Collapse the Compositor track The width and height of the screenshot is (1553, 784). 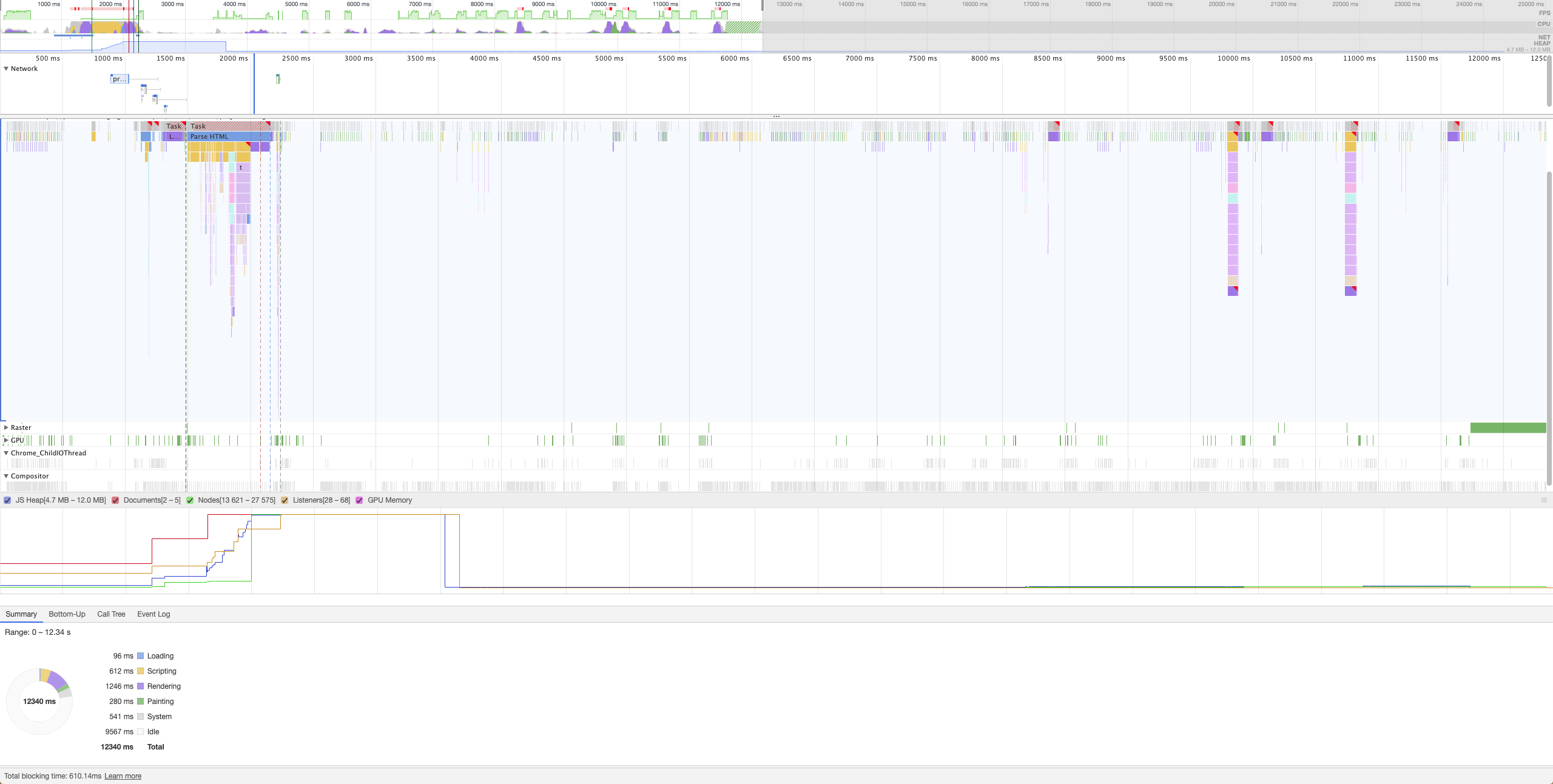[6, 476]
